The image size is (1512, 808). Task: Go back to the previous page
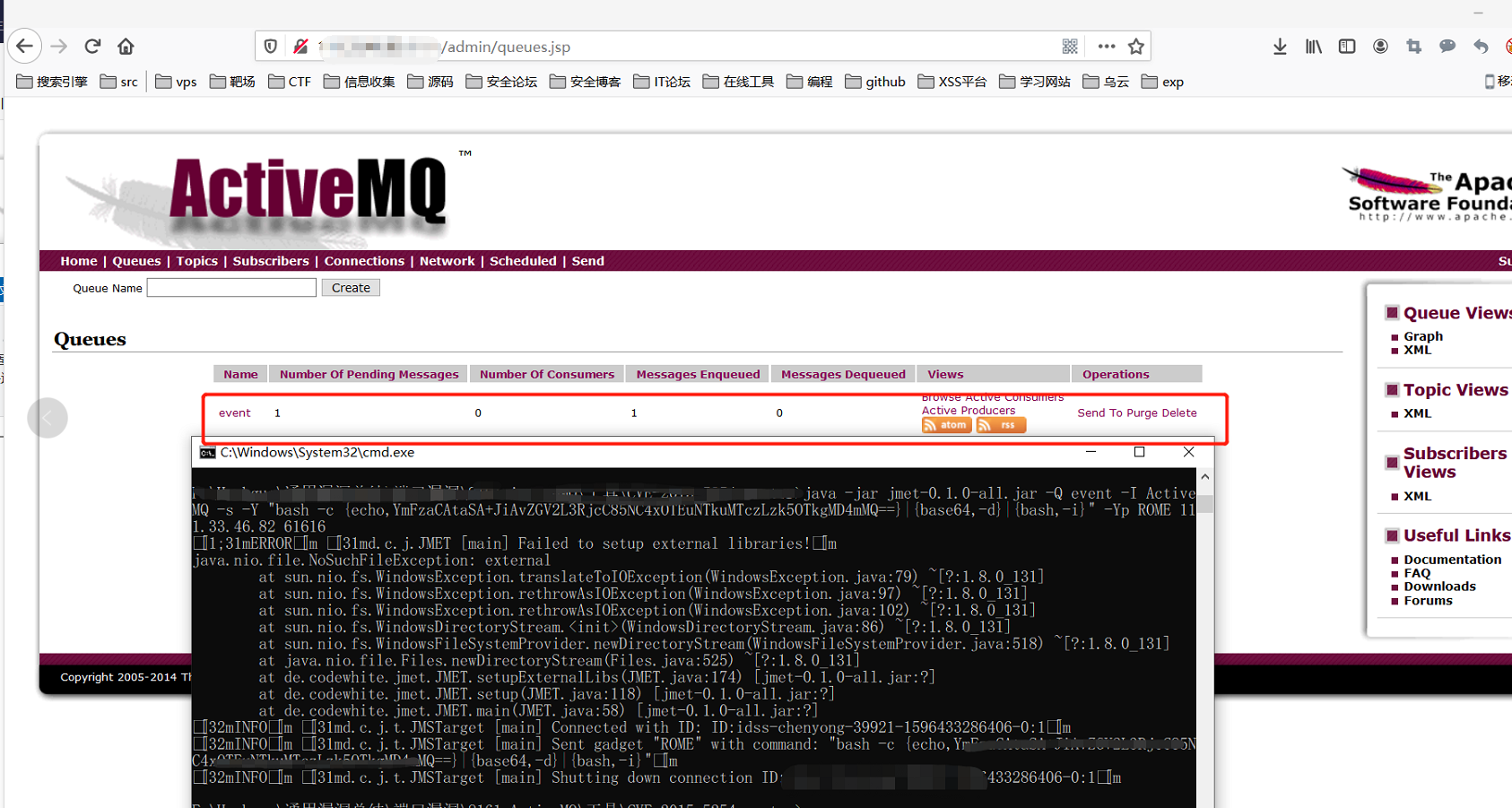click(24, 47)
